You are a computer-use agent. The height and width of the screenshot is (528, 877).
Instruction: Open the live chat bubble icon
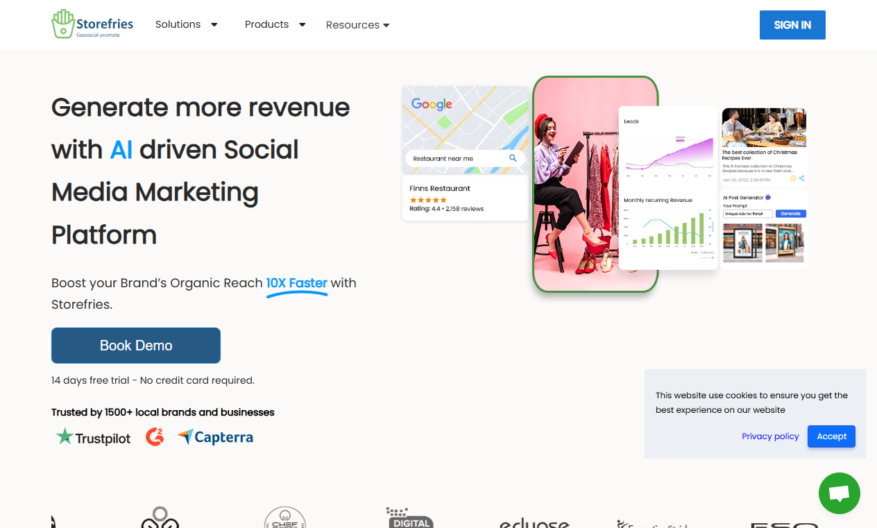tap(839, 493)
